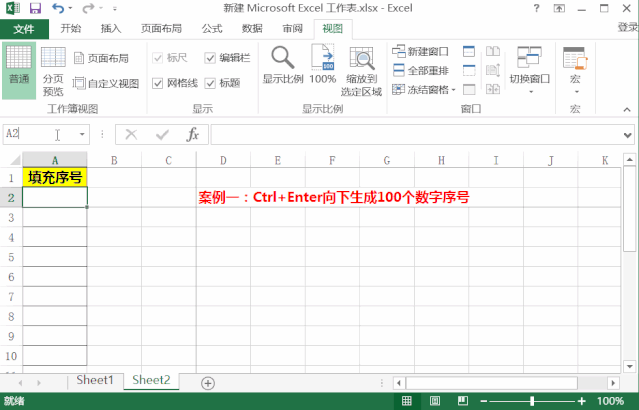Open 自定义视图 dialog
Viewport: 639px width, 410px height.
106,84
